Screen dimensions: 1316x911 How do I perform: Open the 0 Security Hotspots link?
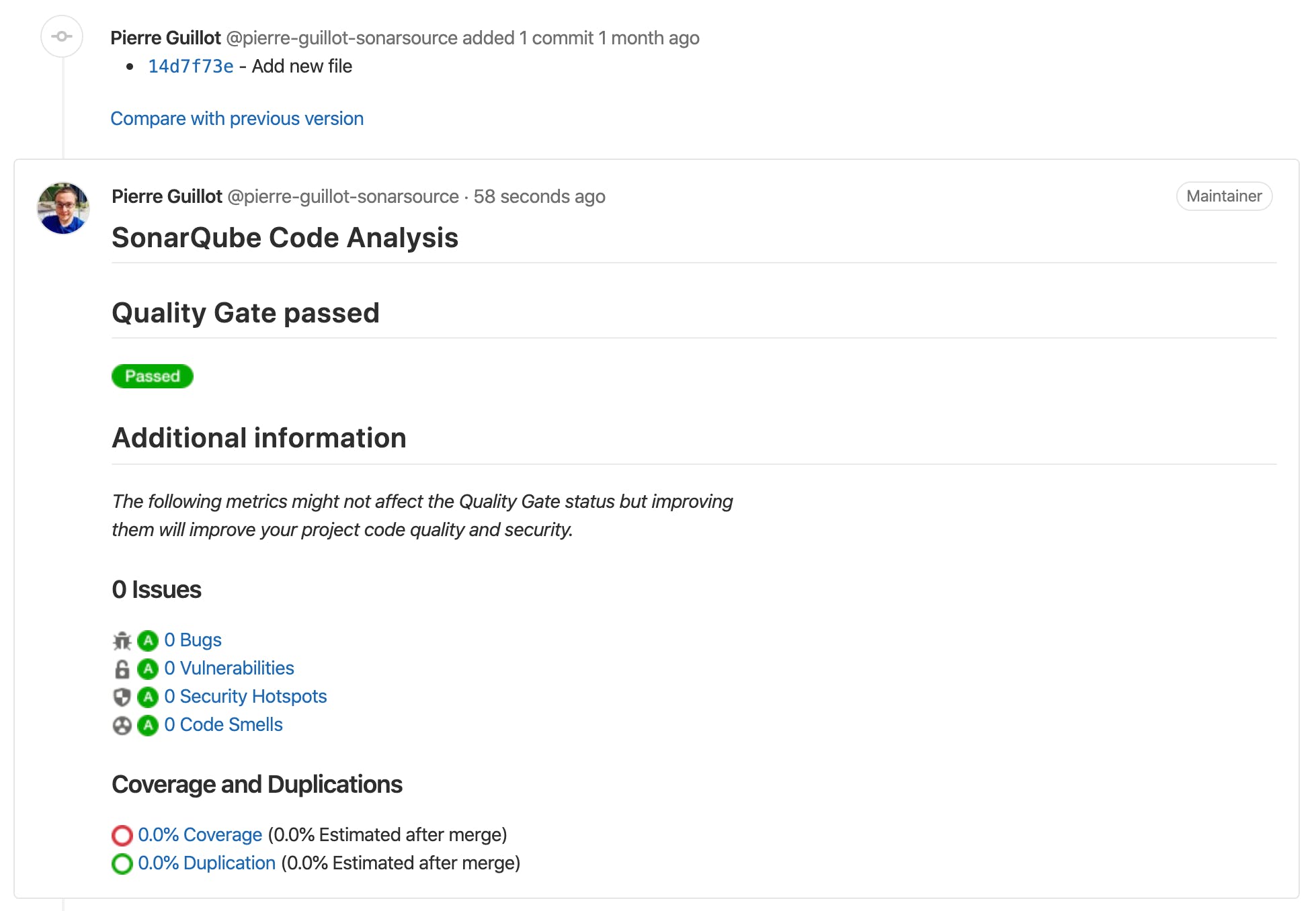coord(245,697)
